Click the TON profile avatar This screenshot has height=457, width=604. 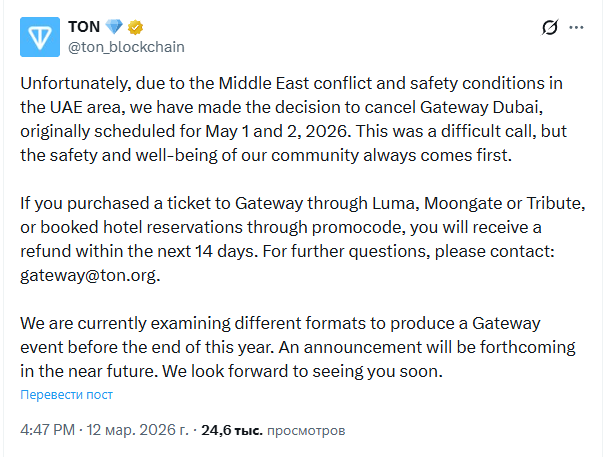[40, 35]
